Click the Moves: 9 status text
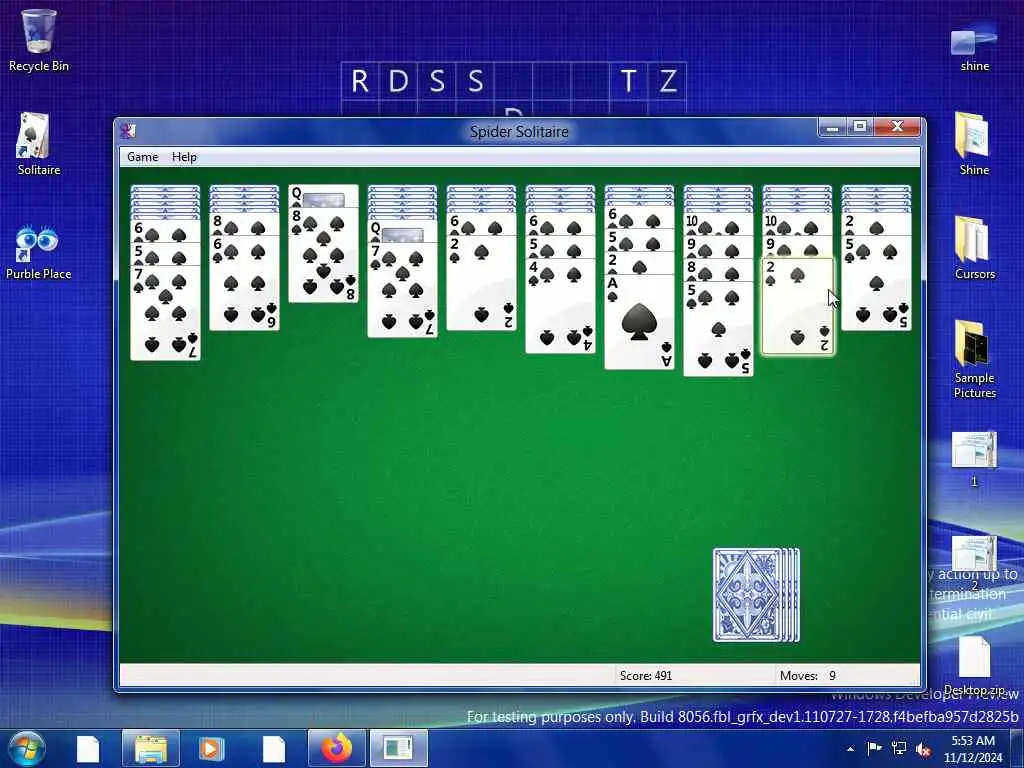 coord(808,676)
